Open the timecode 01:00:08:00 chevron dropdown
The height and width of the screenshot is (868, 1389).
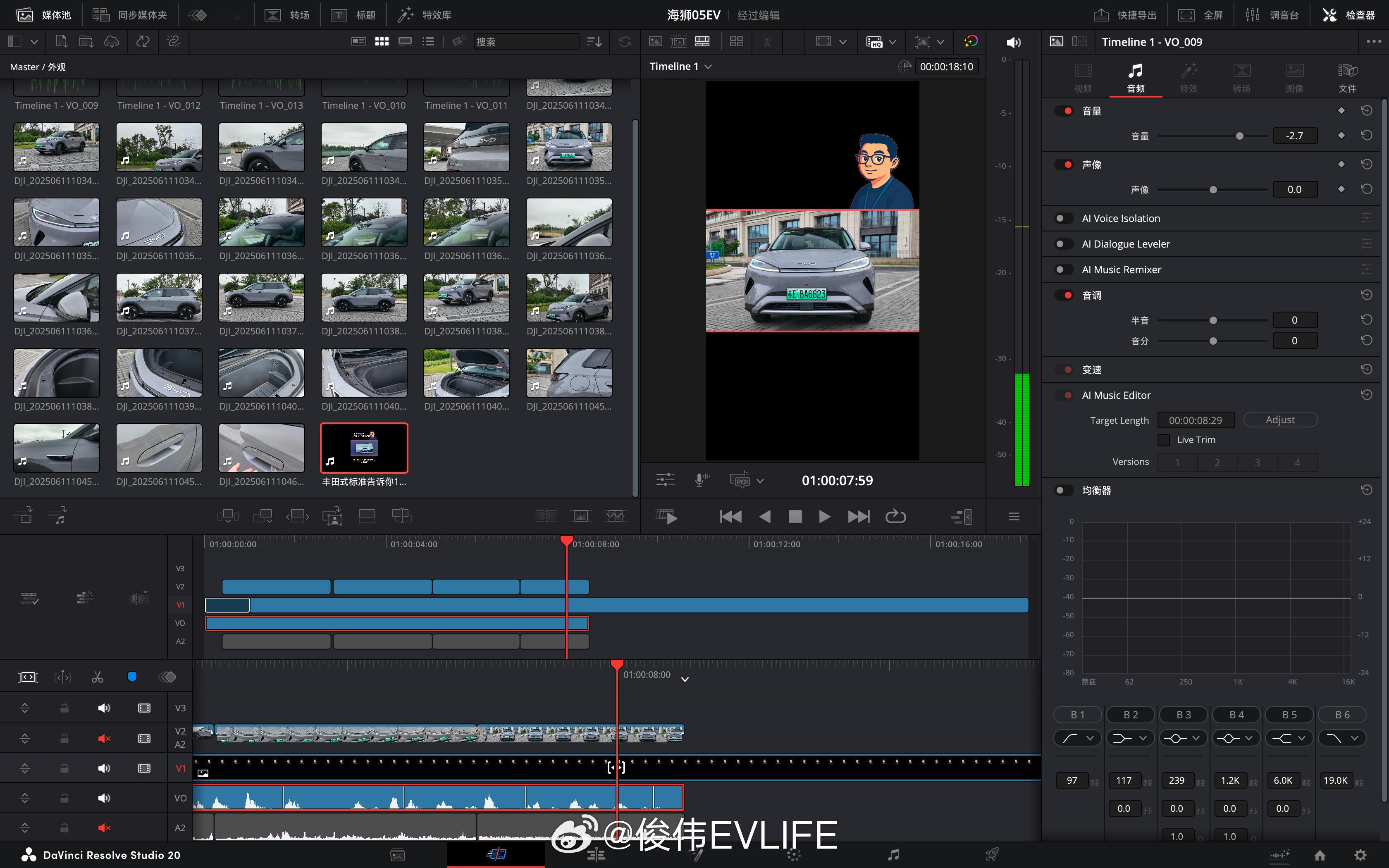click(x=685, y=679)
